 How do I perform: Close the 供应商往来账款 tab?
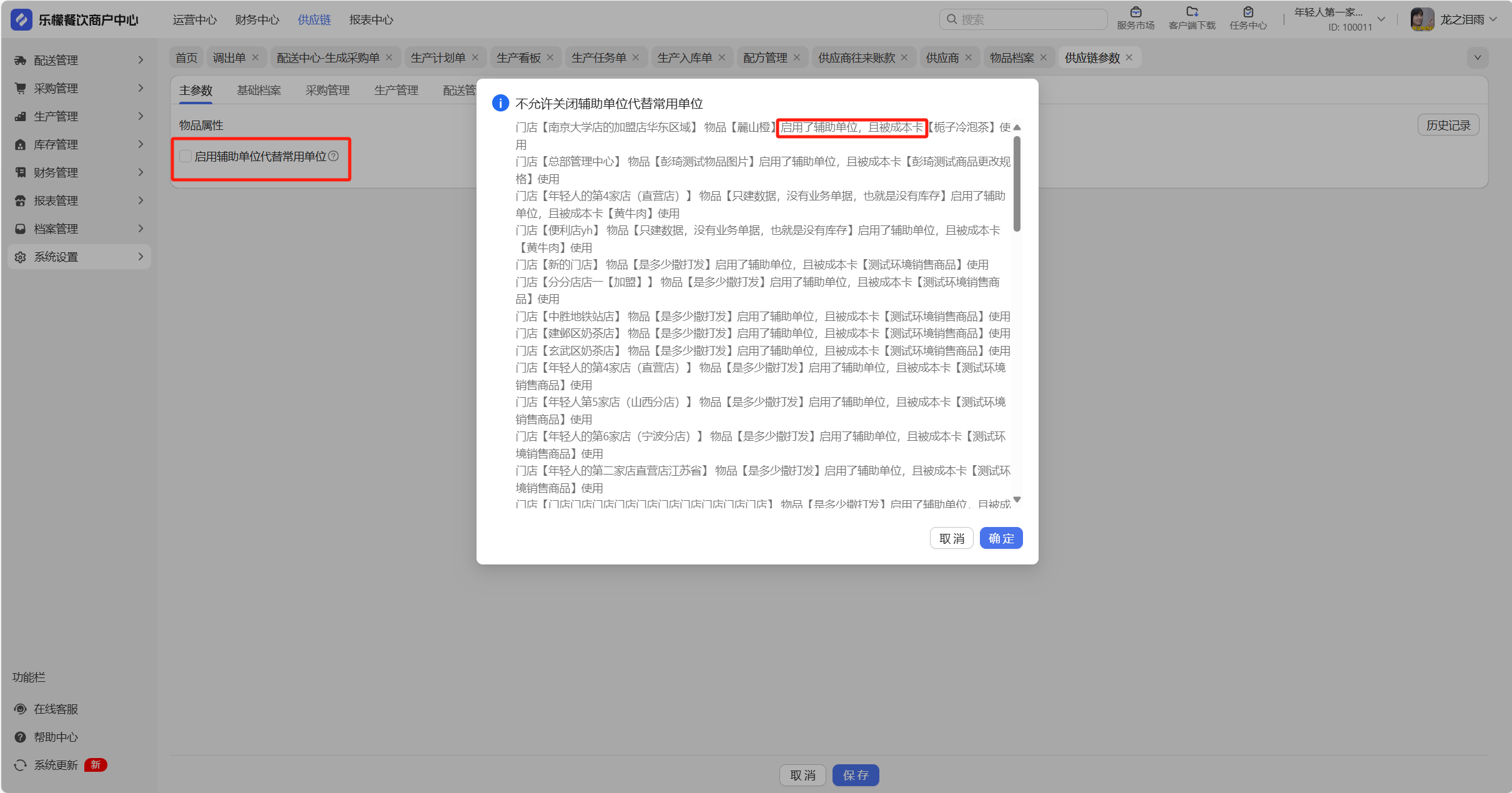click(x=904, y=57)
